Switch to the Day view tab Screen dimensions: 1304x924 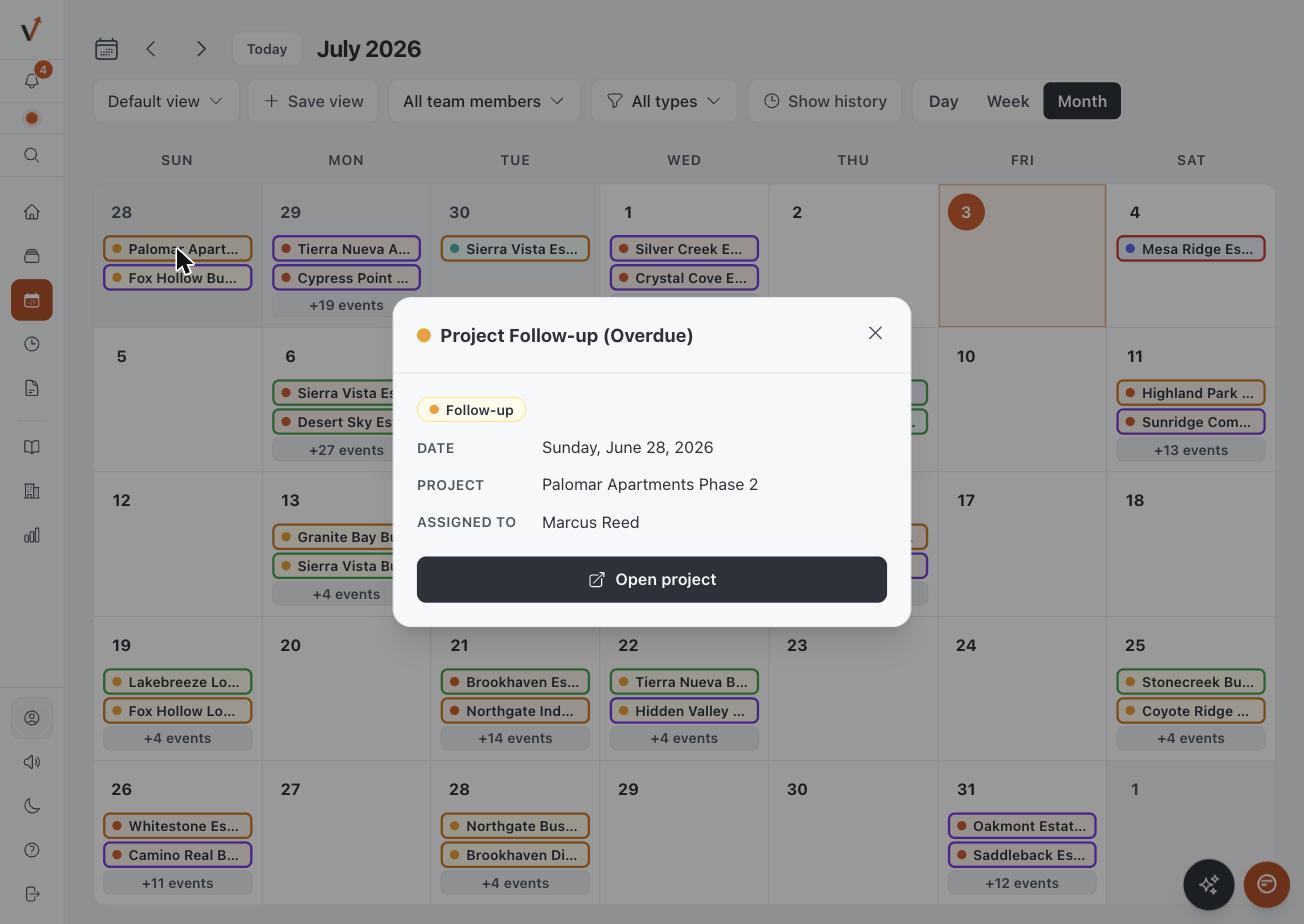pos(943,101)
